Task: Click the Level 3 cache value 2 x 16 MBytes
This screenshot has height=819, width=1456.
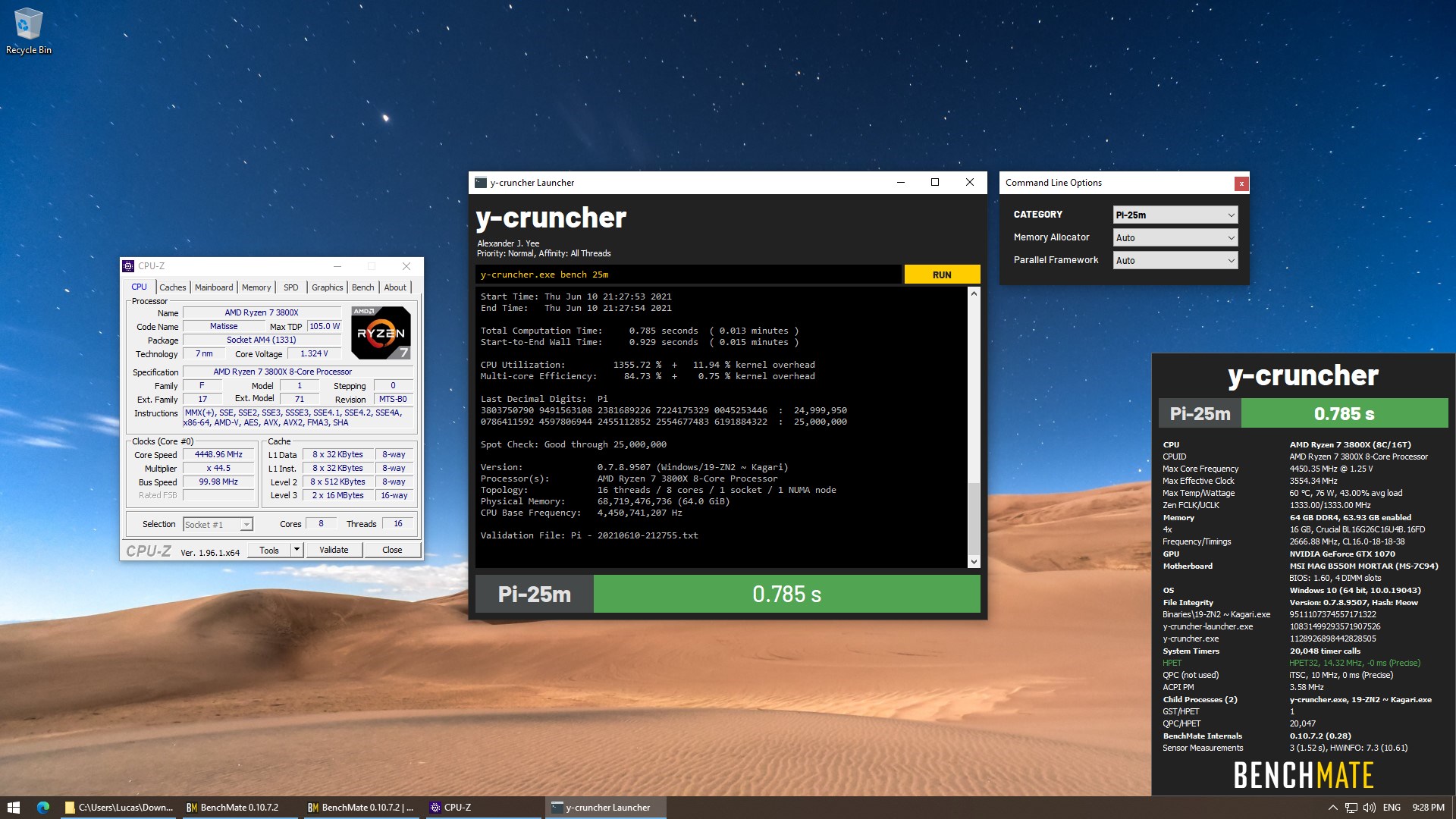Action: point(337,496)
